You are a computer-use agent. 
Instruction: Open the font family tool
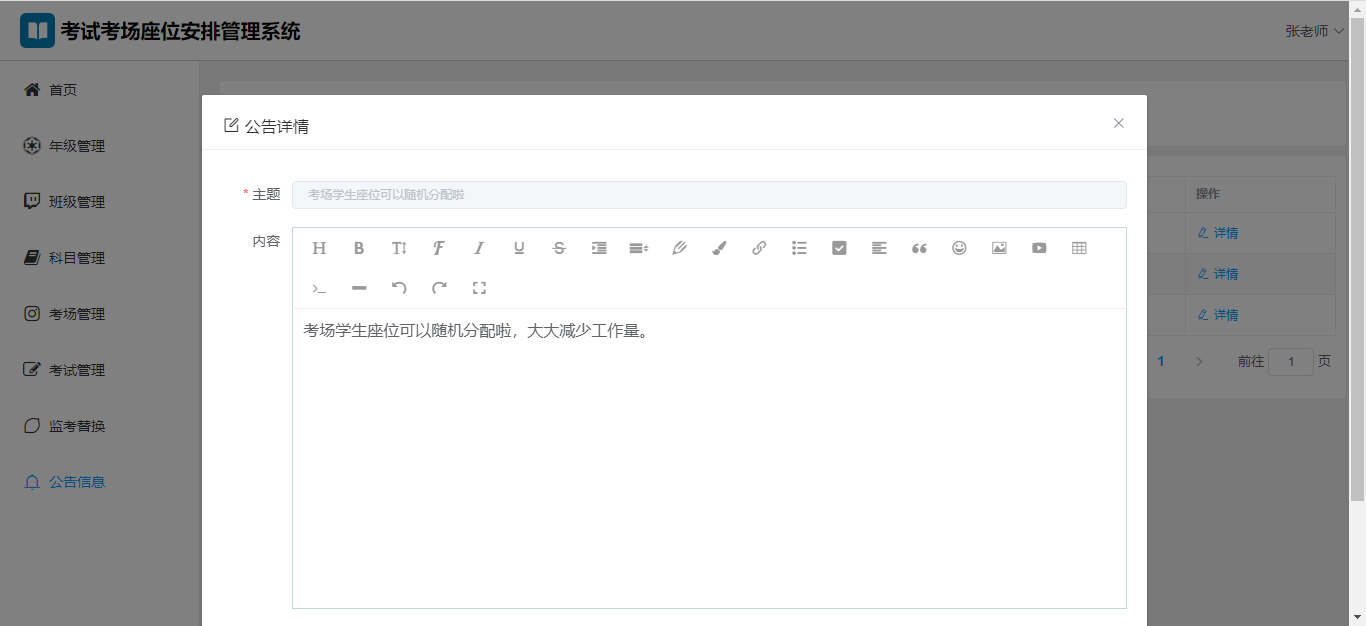(439, 248)
